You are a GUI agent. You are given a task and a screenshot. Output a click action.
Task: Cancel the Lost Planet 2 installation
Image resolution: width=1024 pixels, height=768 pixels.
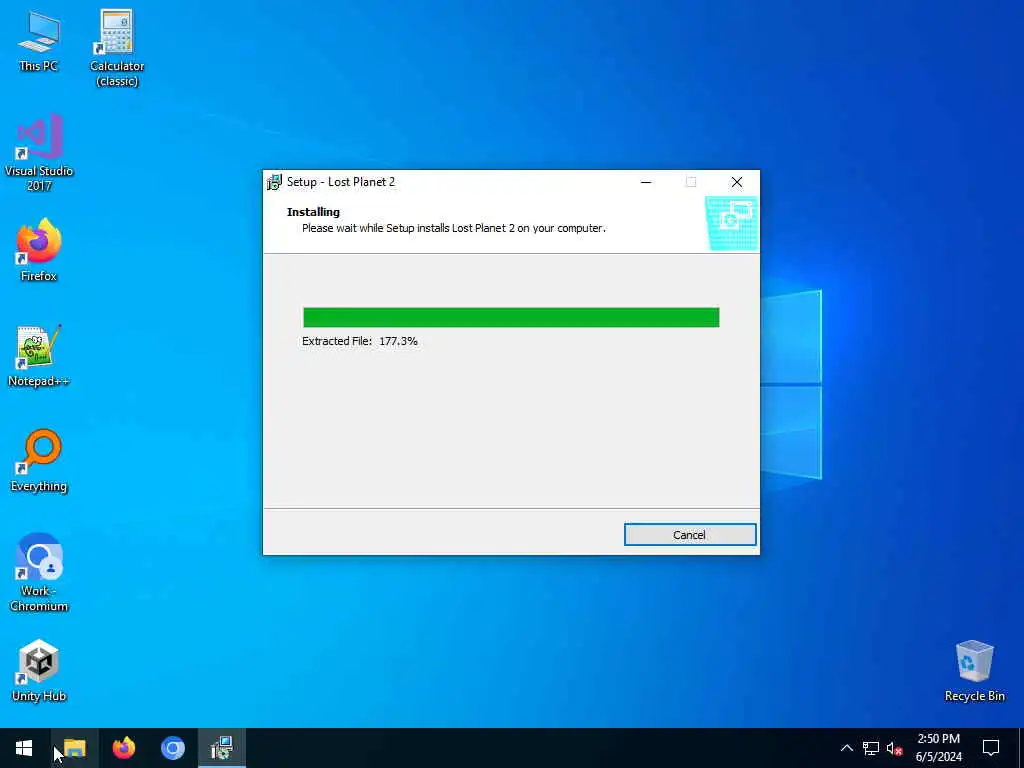[x=690, y=535]
